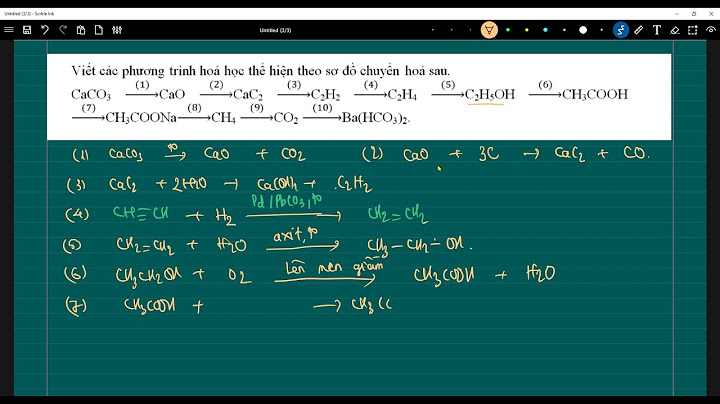
Task: Open the sliders settings panel
Action: click(x=117, y=30)
